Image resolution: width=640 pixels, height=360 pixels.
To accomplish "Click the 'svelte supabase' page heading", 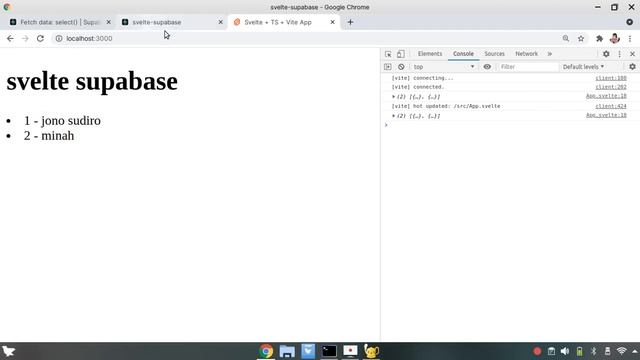I will click(x=92, y=81).
